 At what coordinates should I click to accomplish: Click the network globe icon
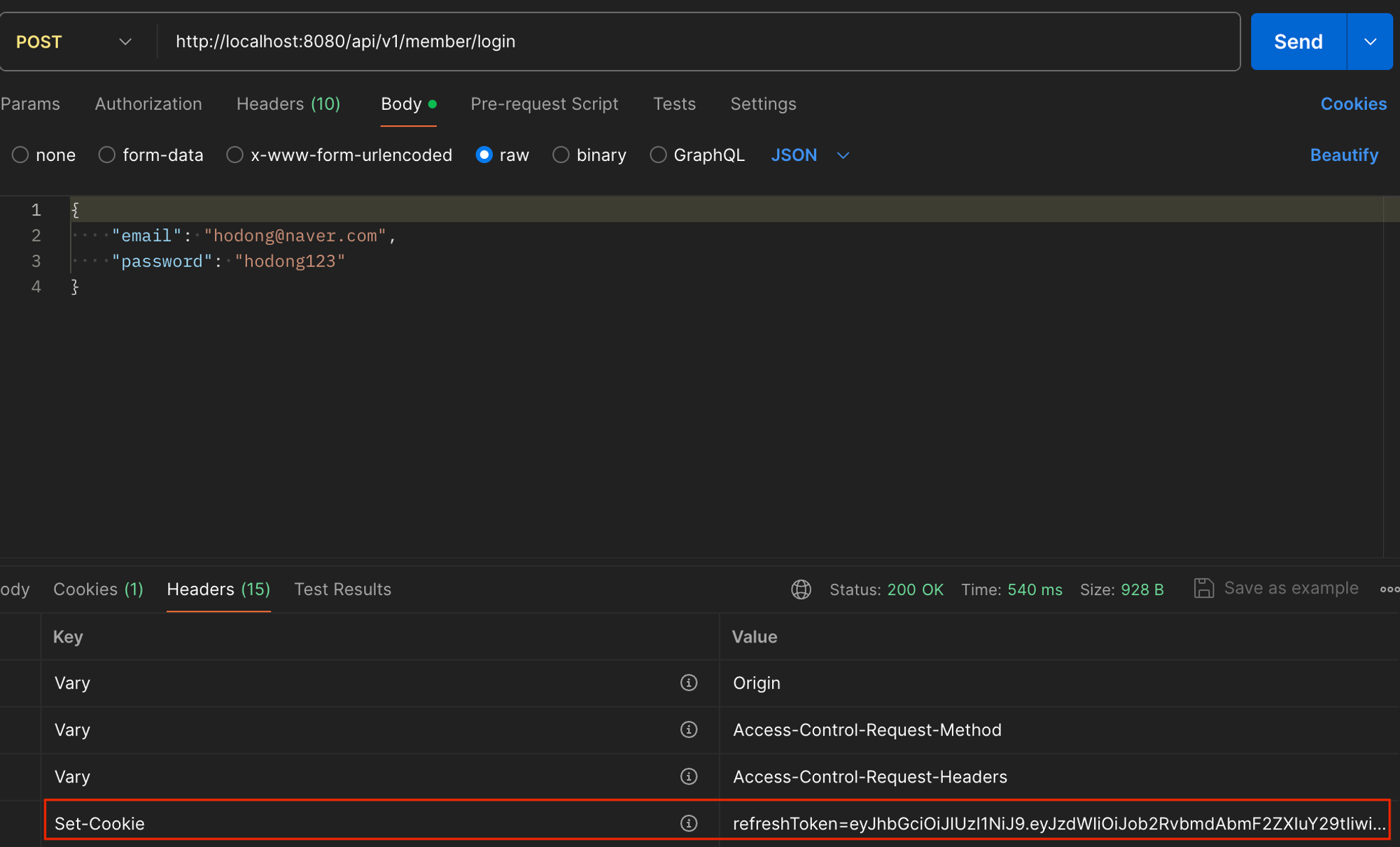(801, 589)
